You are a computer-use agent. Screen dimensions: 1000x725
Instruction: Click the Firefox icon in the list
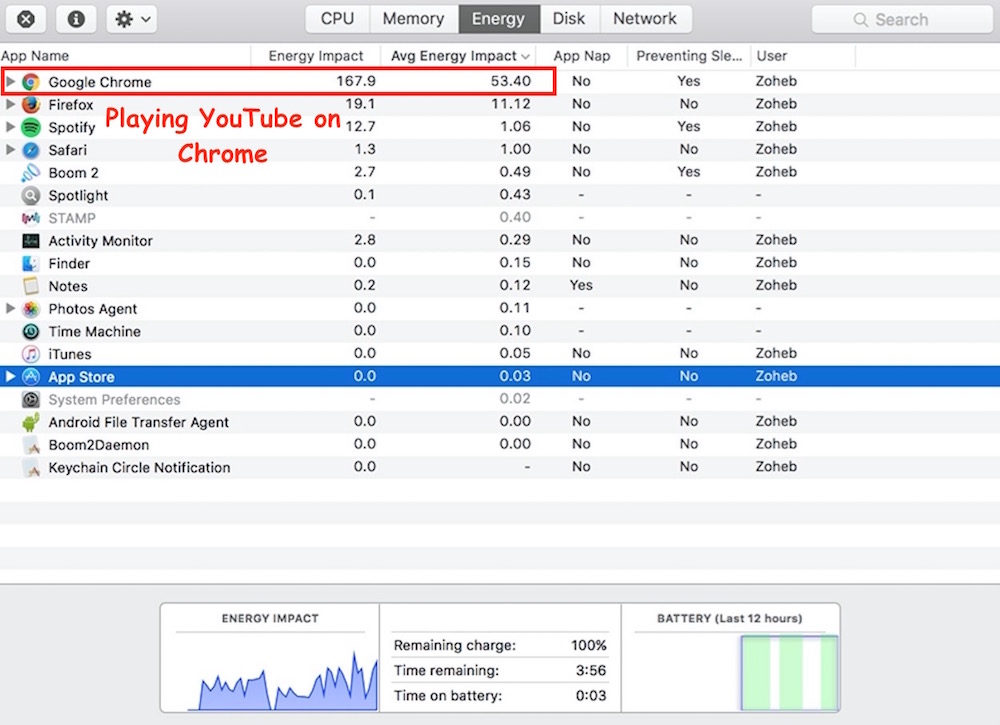(x=31, y=105)
